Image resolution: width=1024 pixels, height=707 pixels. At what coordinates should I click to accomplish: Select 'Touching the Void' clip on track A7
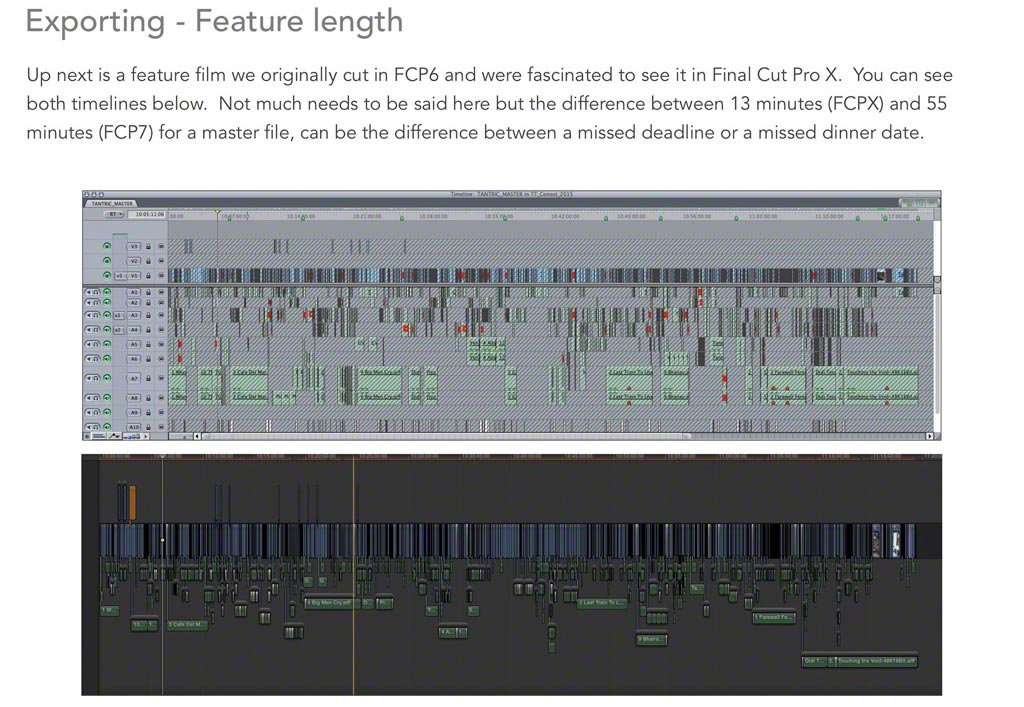click(882, 376)
